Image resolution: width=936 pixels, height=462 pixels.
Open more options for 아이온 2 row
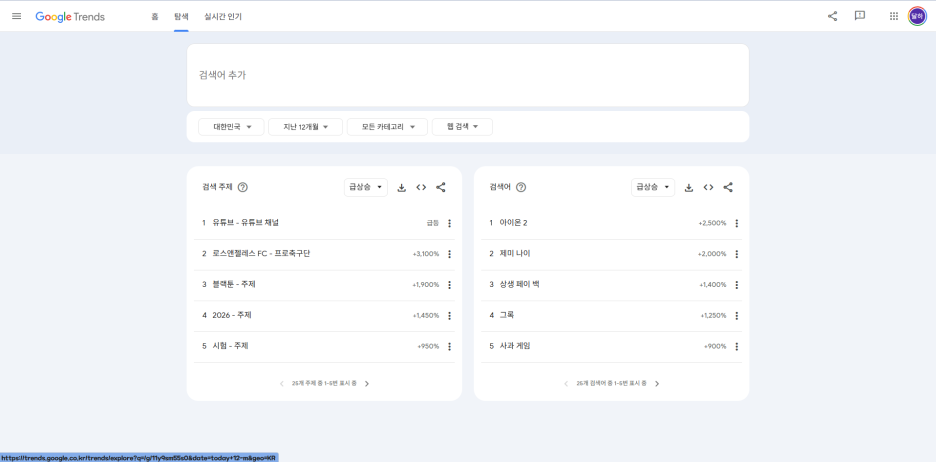pyautogui.click(x=737, y=223)
